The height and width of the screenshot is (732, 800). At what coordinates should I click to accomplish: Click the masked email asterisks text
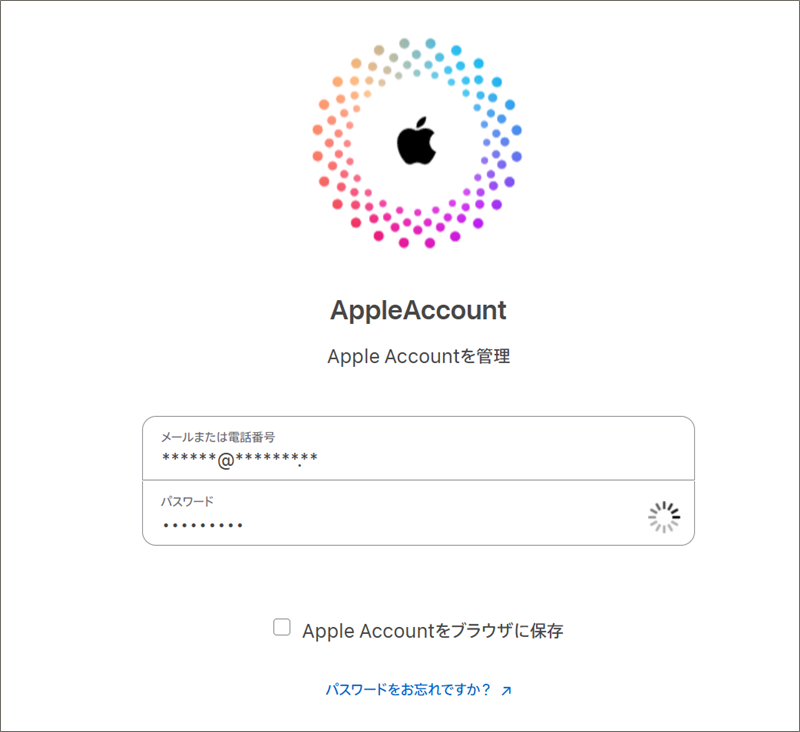point(240,459)
